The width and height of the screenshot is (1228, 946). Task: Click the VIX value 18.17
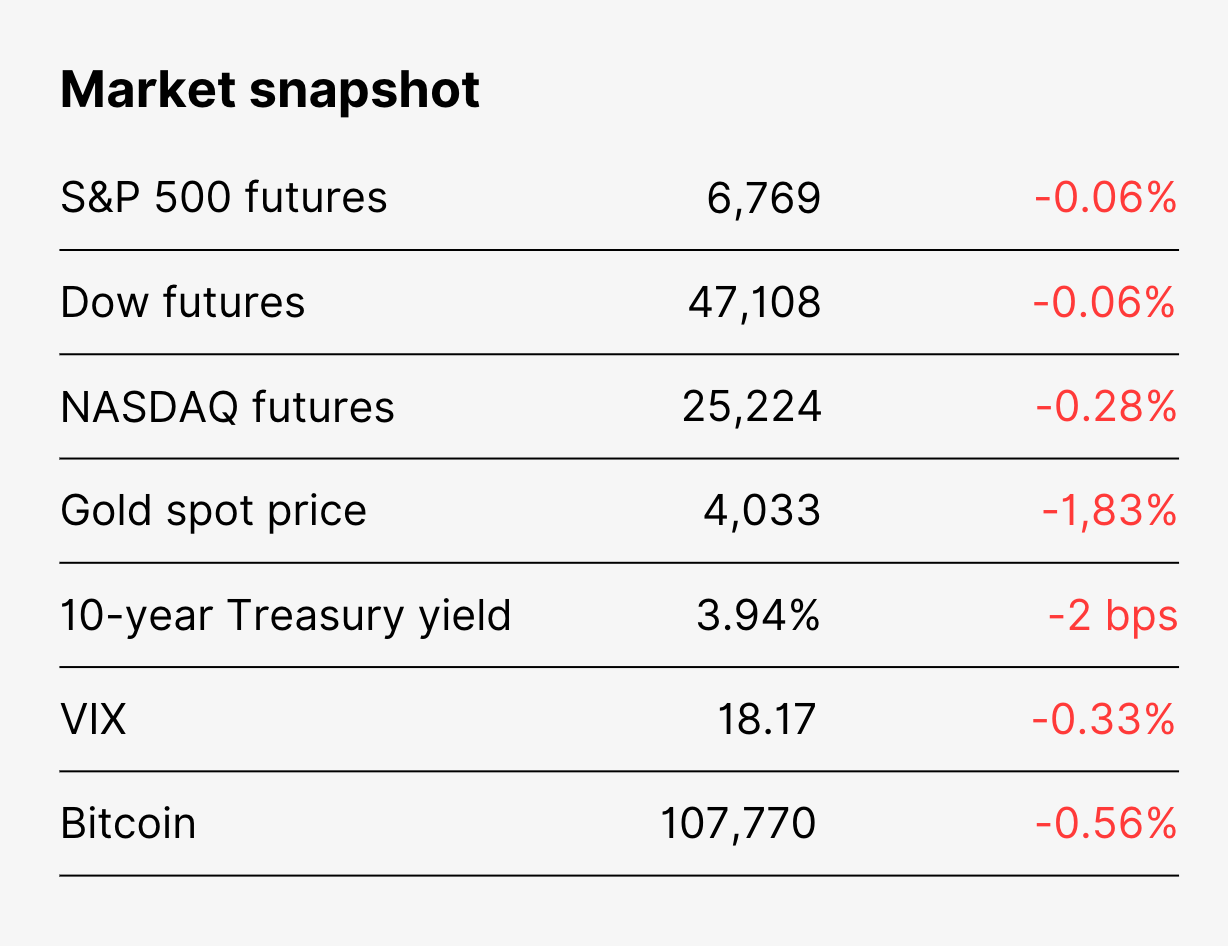(x=767, y=720)
